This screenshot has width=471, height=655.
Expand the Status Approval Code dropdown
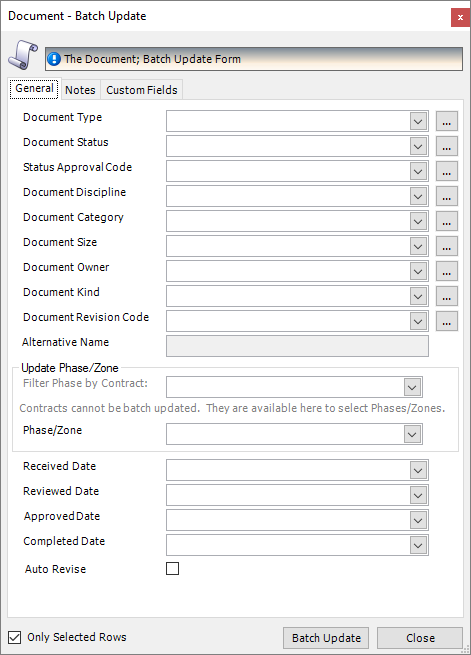click(x=418, y=172)
